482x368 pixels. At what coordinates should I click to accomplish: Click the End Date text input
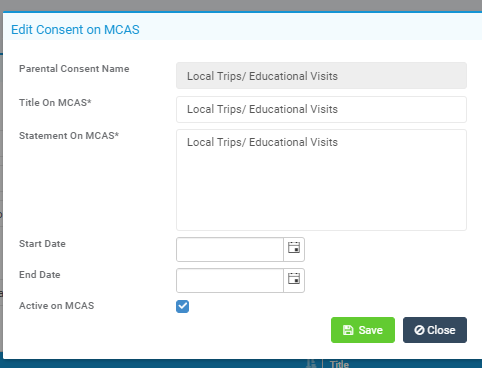(230, 280)
